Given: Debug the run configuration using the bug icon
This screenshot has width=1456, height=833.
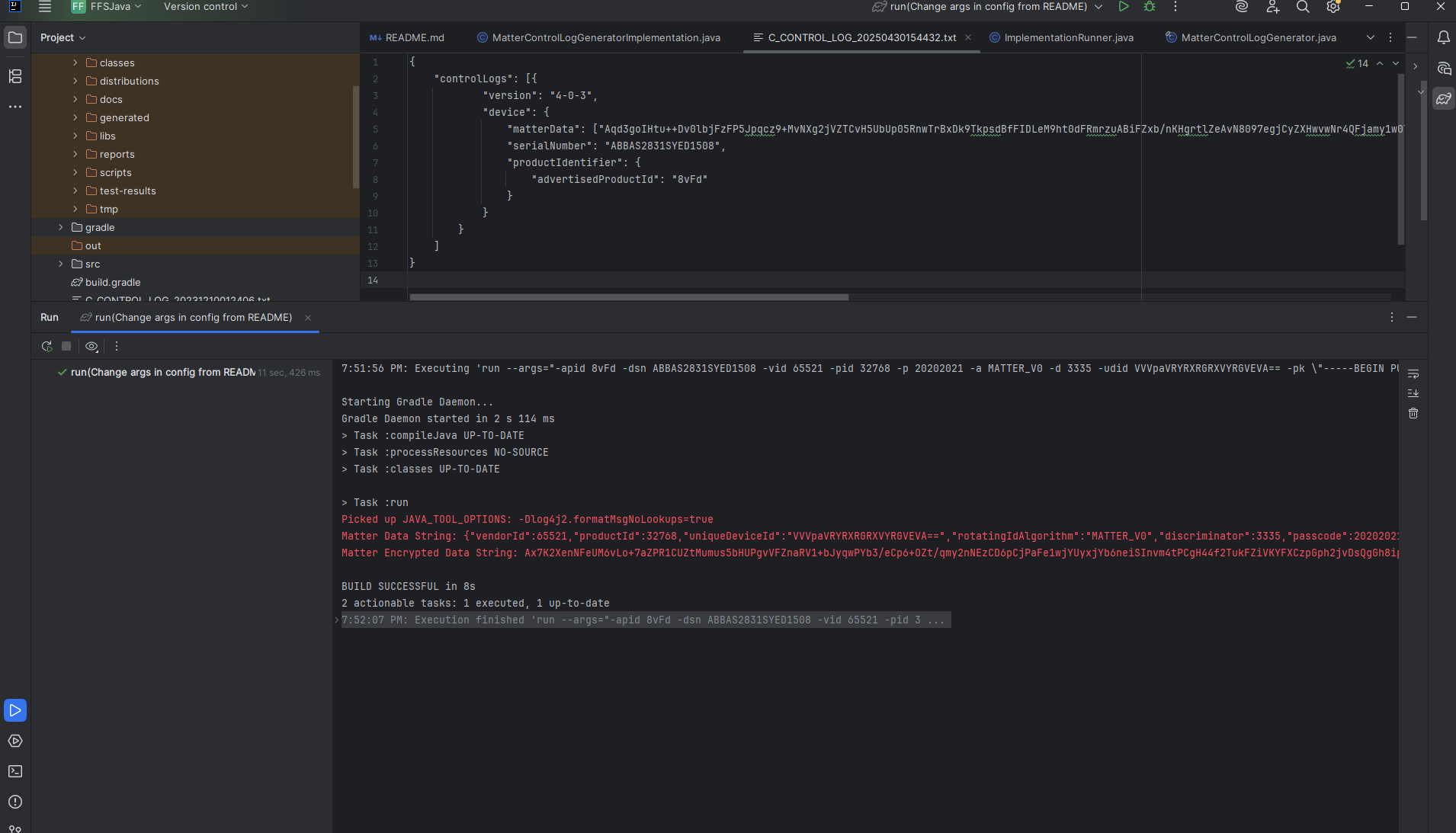Looking at the screenshot, I should pos(1149,6).
